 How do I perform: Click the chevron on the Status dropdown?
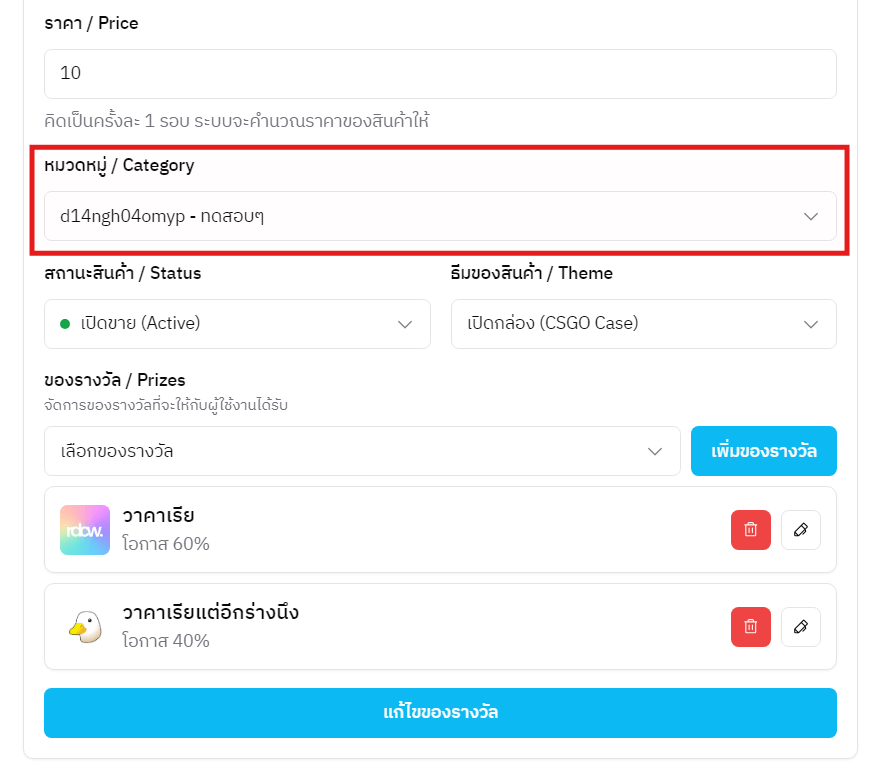(405, 324)
